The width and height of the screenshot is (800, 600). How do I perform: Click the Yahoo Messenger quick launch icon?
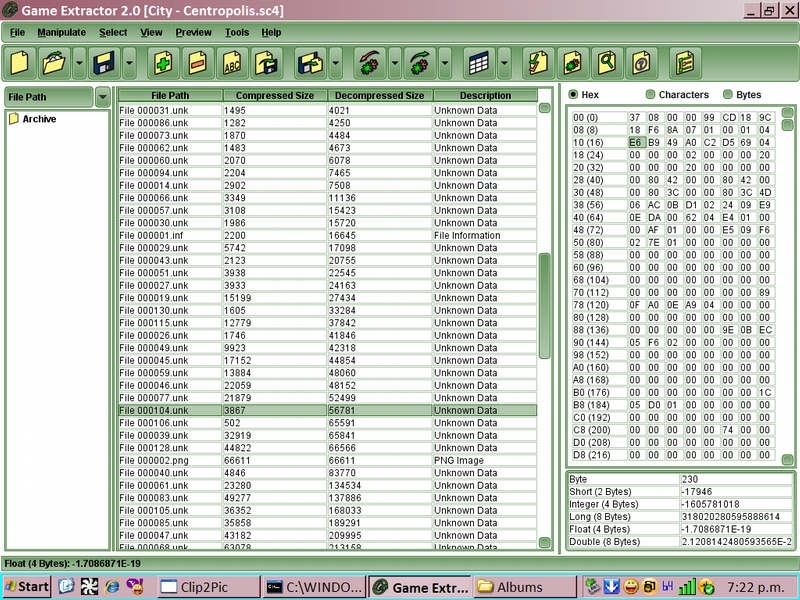136,587
